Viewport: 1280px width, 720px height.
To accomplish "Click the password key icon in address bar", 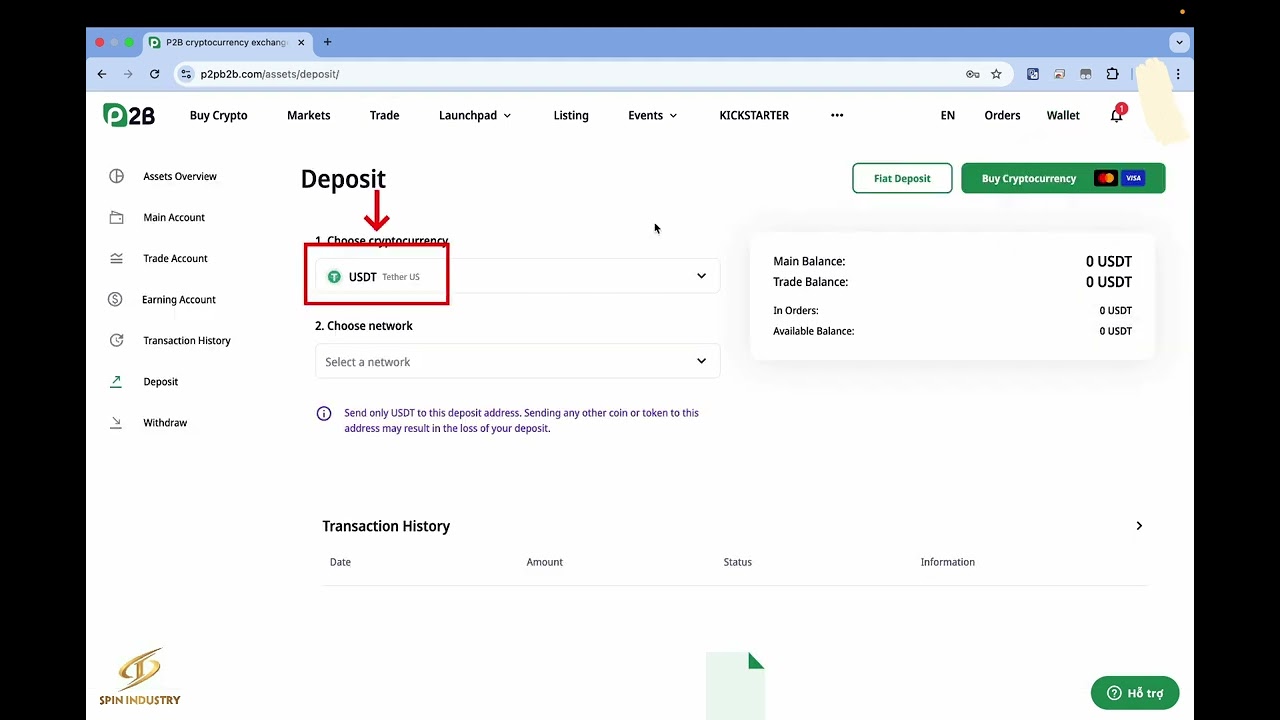I will click(972, 74).
